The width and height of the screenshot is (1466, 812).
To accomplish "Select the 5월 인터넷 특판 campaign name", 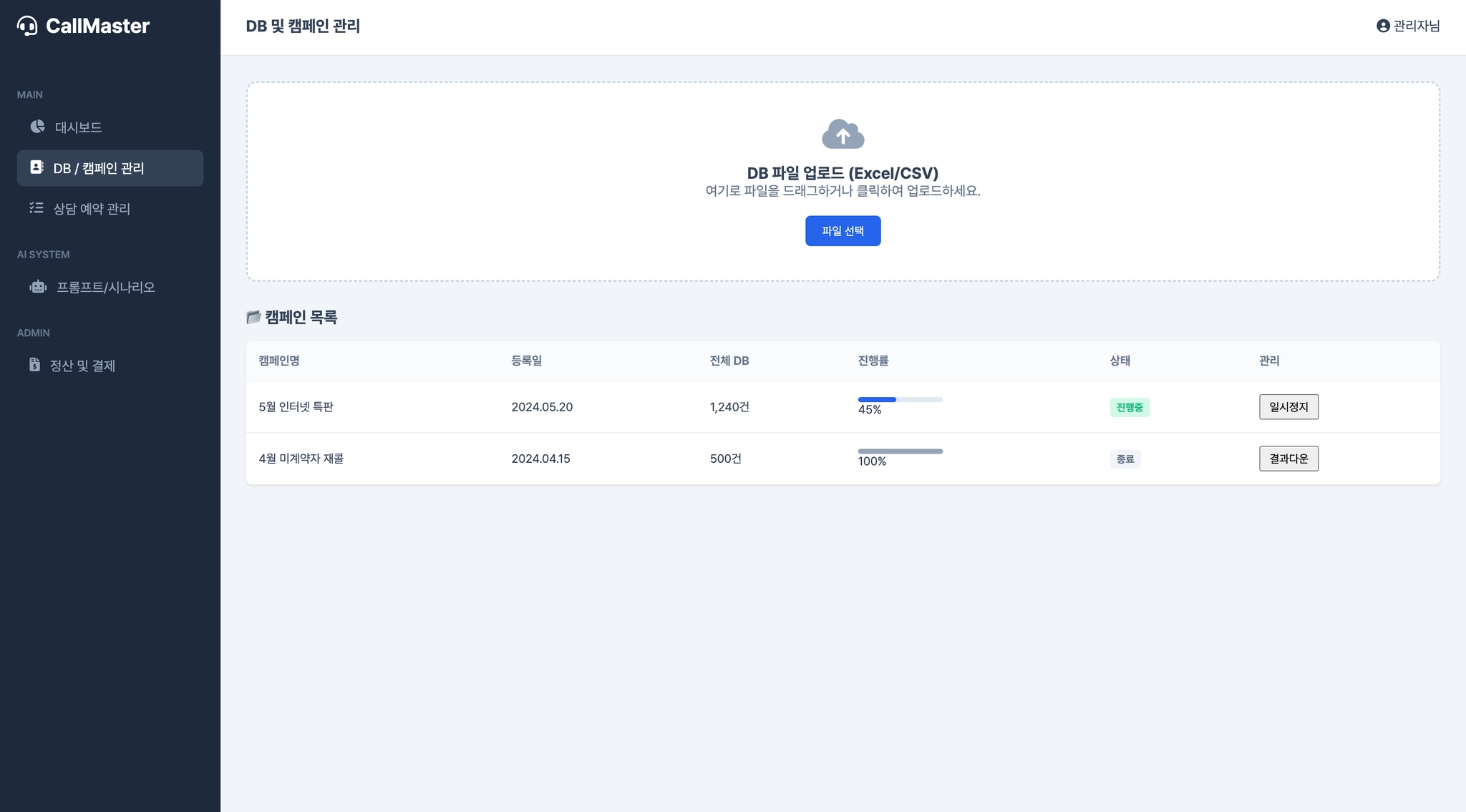I will coord(296,407).
